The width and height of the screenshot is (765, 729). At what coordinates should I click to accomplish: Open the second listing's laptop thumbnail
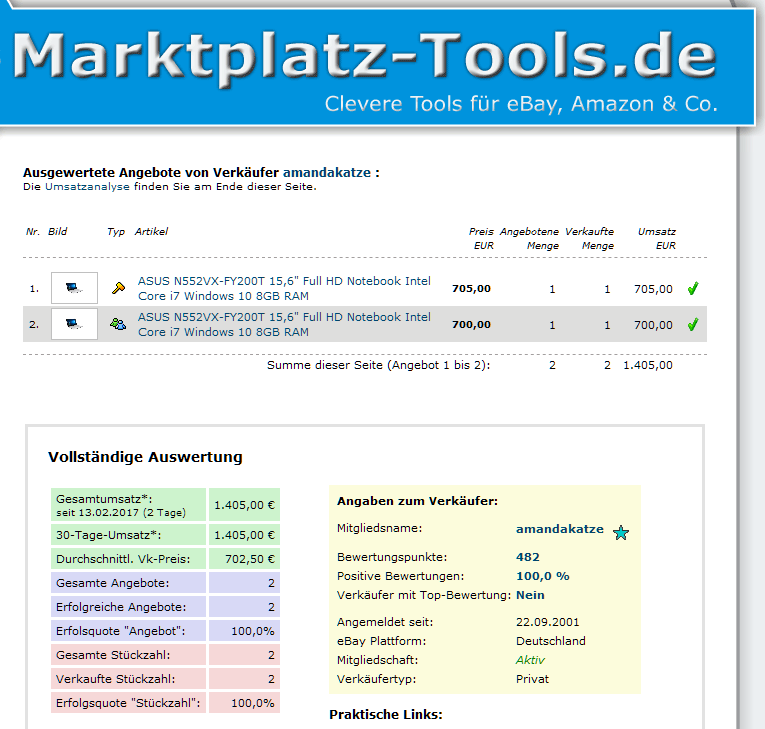74,324
